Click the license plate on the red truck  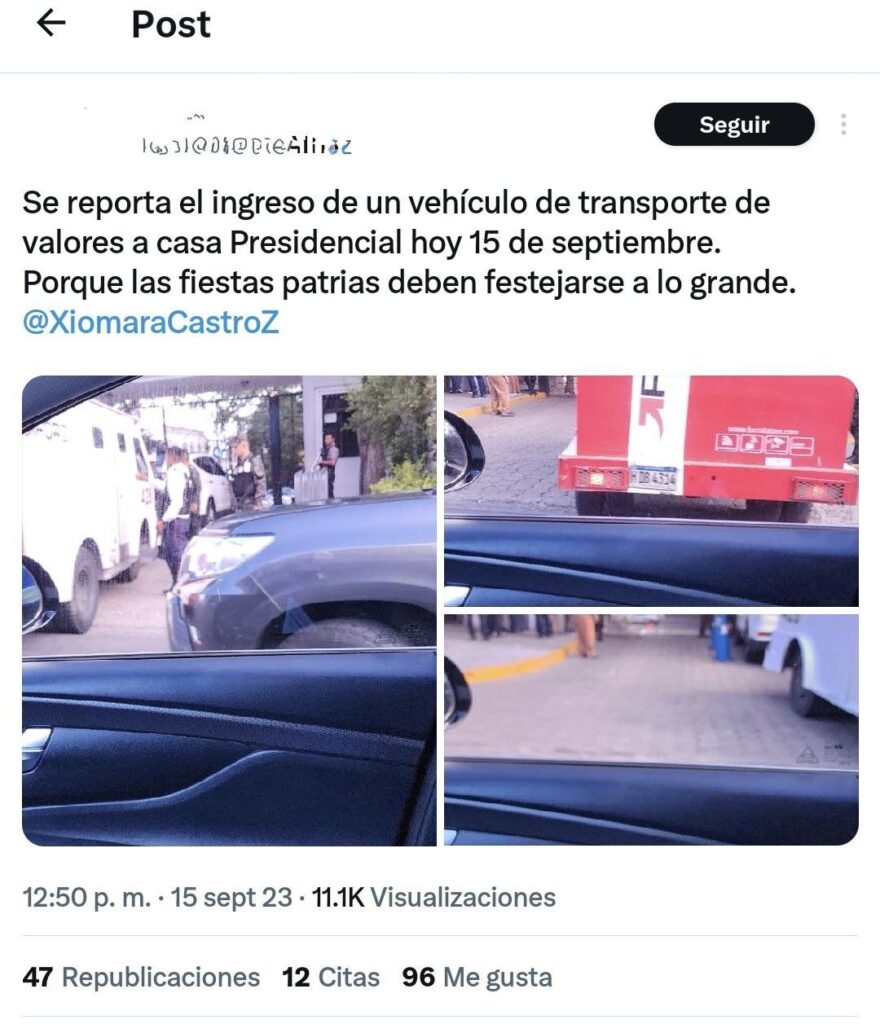point(652,478)
